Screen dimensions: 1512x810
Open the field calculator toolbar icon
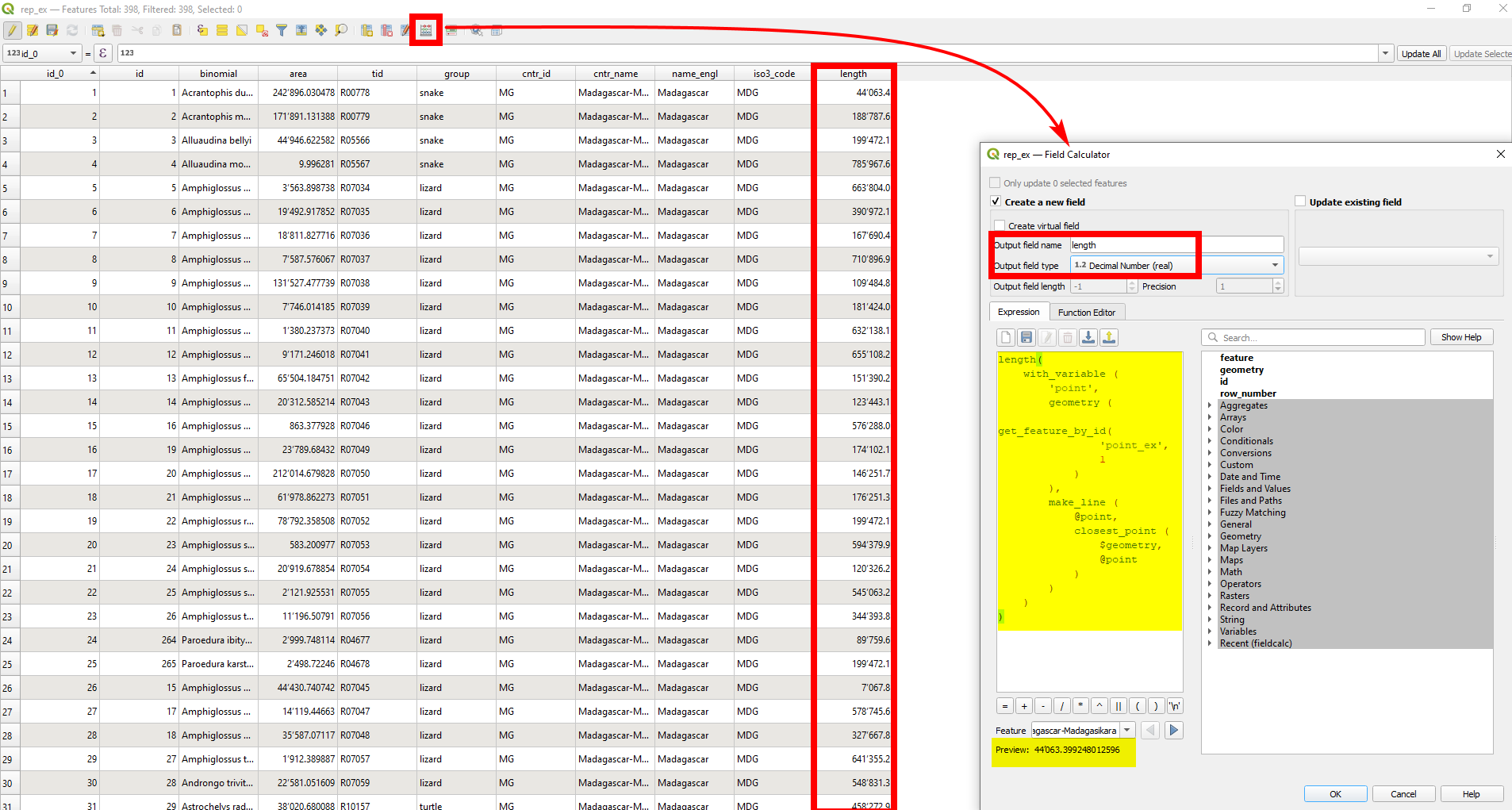426,31
